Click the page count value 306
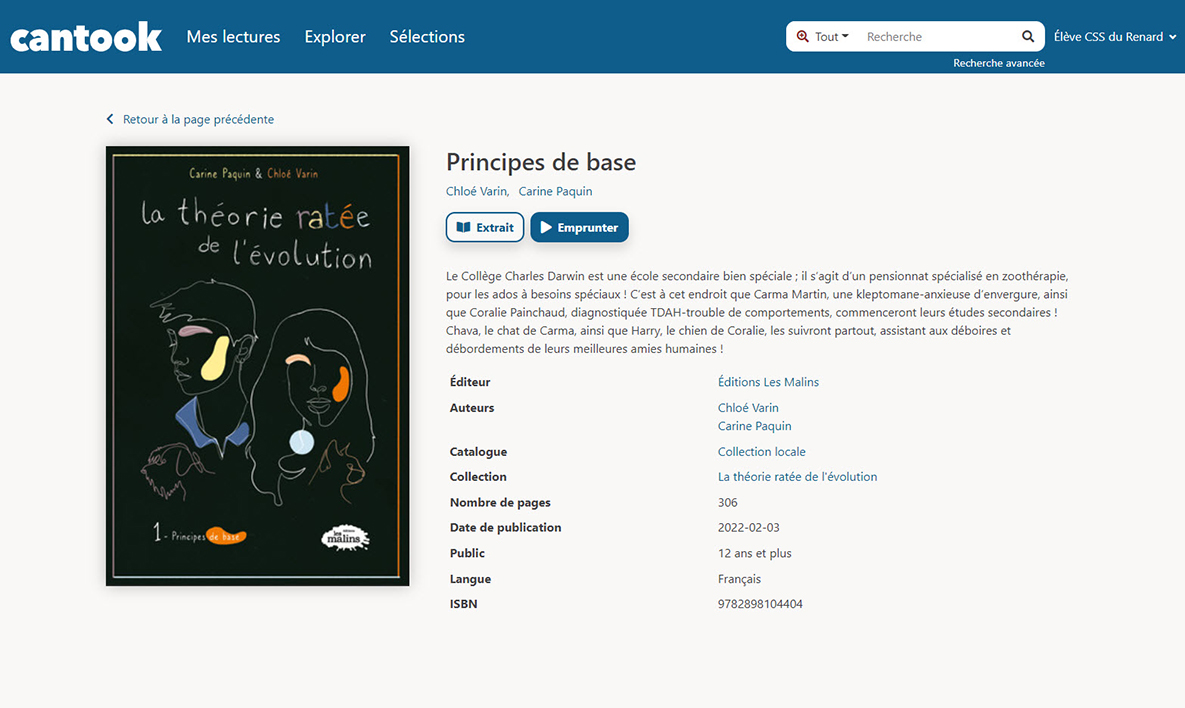The height and width of the screenshot is (708, 1185). (x=728, y=502)
